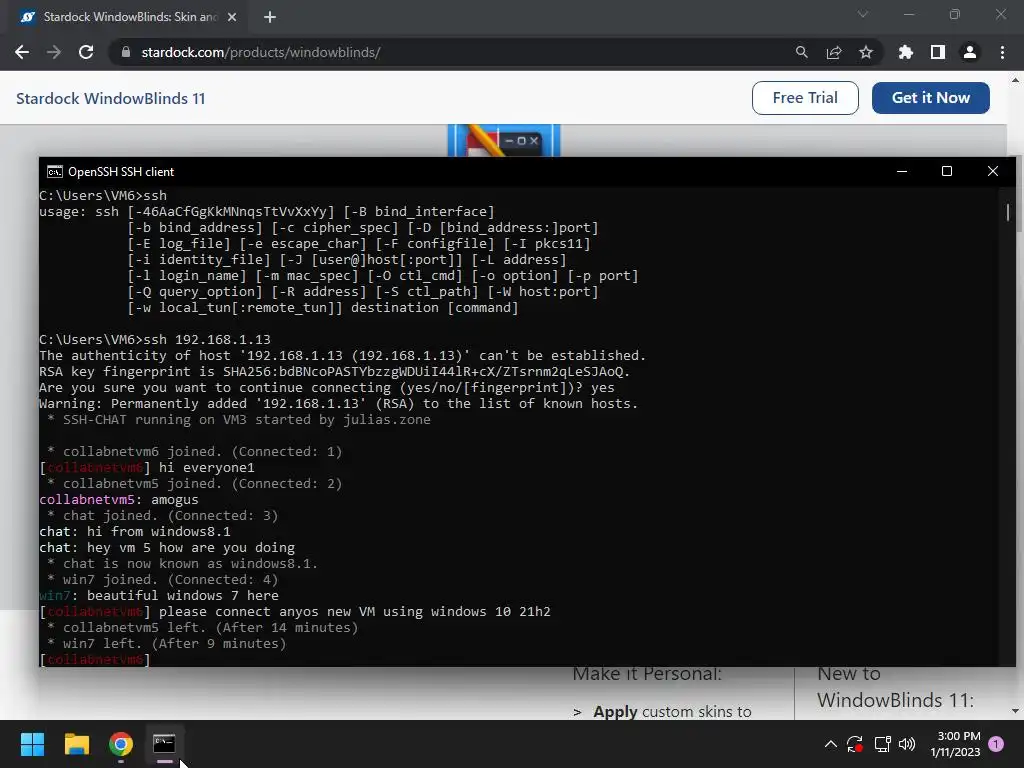Maximize the OpenSSH SSH client window
The height and width of the screenshot is (768, 1024).
click(x=947, y=171)
